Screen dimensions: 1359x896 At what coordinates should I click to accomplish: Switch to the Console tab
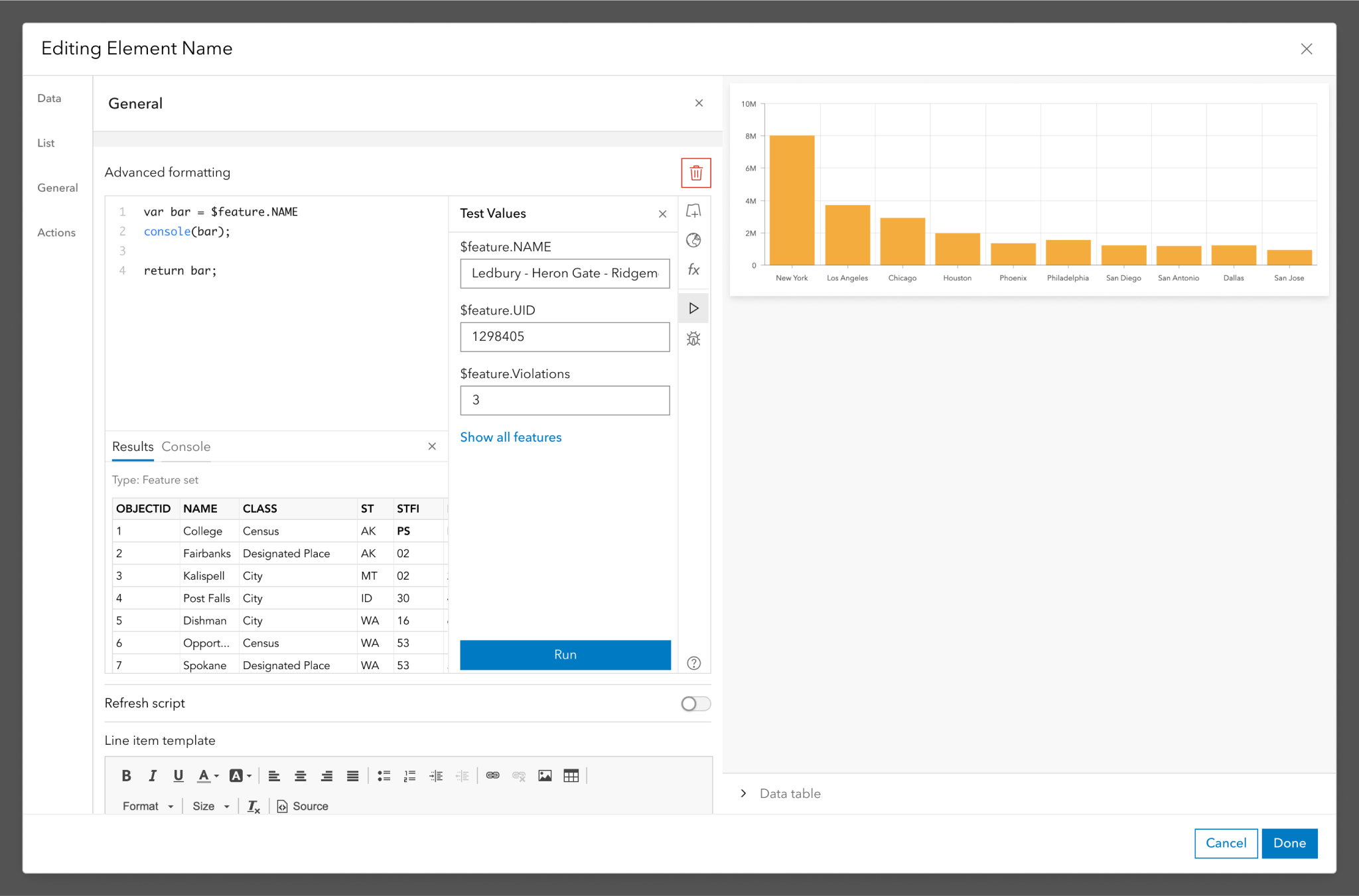pos(186,447)
